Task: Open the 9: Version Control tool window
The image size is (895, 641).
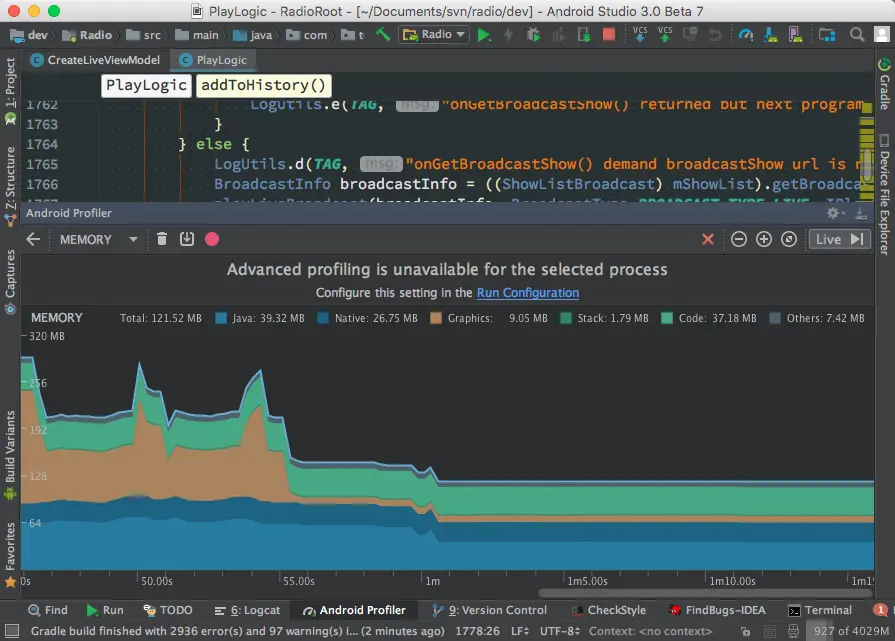Action: click(489, 610)
